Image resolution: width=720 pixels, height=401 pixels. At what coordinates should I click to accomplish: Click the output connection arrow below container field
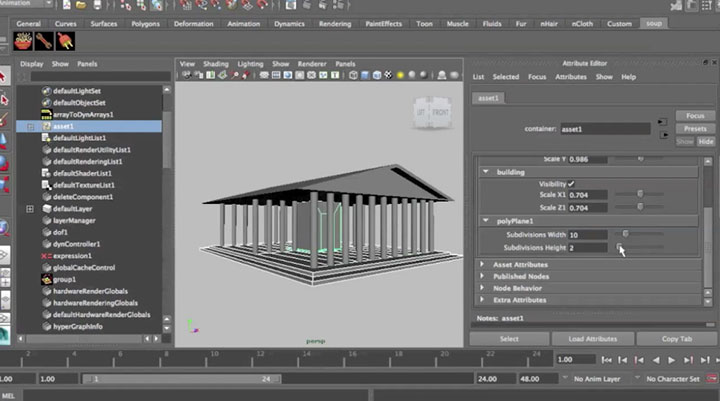pyautogui.click(x=664, y=135)
